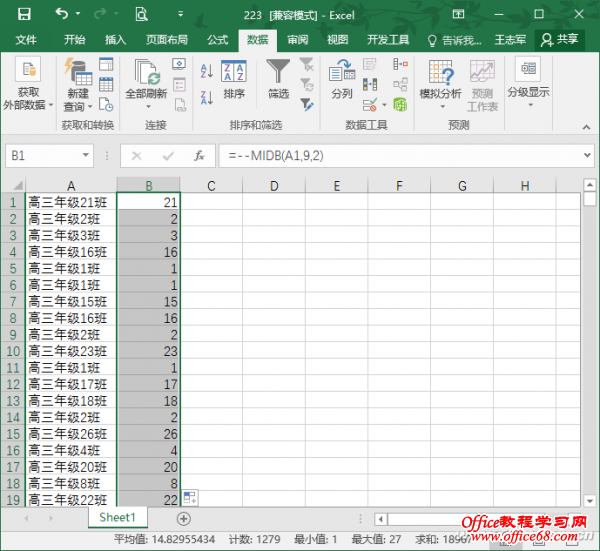600x551 pixels.
Task: Expand the 全部刷新 dropdown menu
Action: click(147, 107)
